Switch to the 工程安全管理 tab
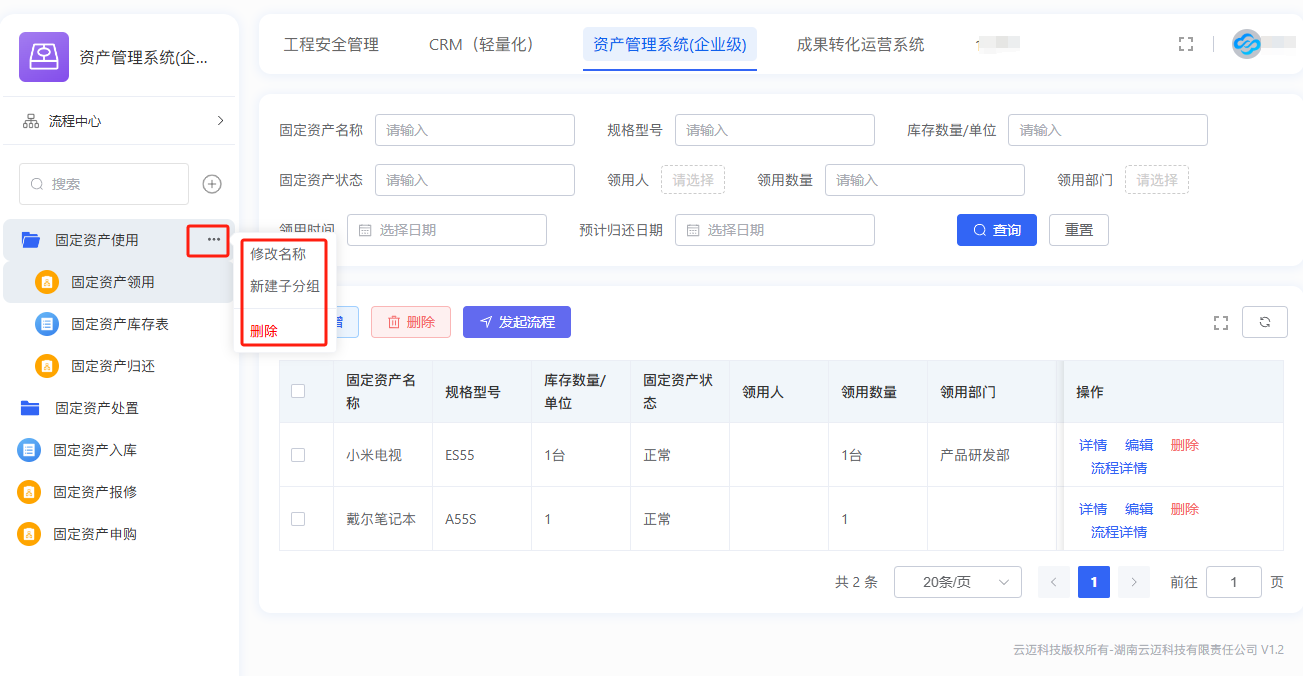The height and width of the screenshot is (676, 1303). (331, 45)
